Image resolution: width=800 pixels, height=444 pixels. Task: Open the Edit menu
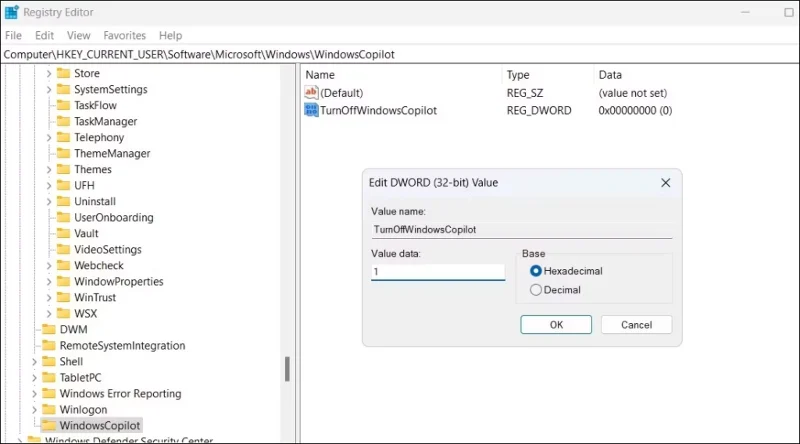(x=44, y=35)
